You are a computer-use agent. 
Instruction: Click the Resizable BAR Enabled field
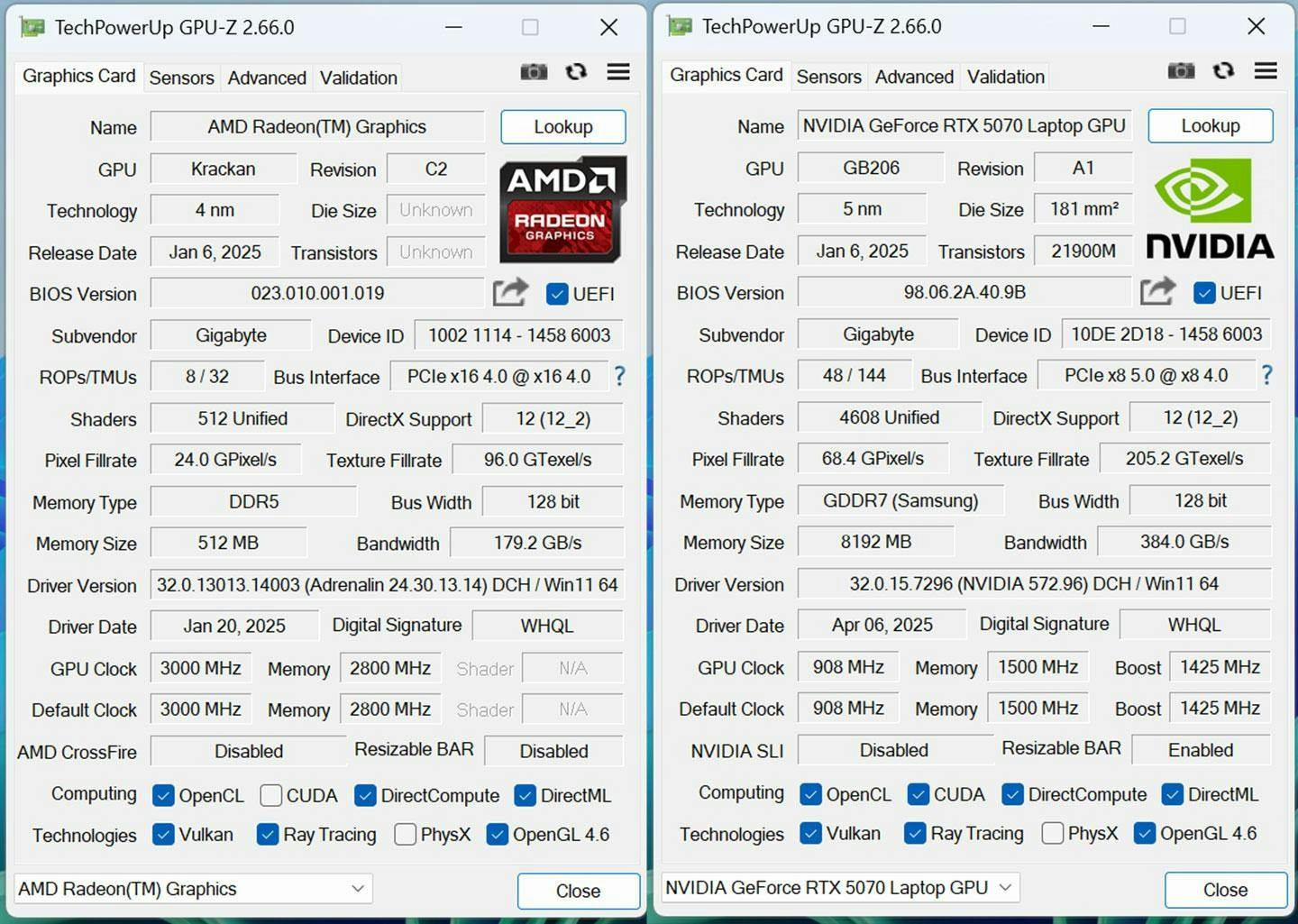tap(1201, 750)
